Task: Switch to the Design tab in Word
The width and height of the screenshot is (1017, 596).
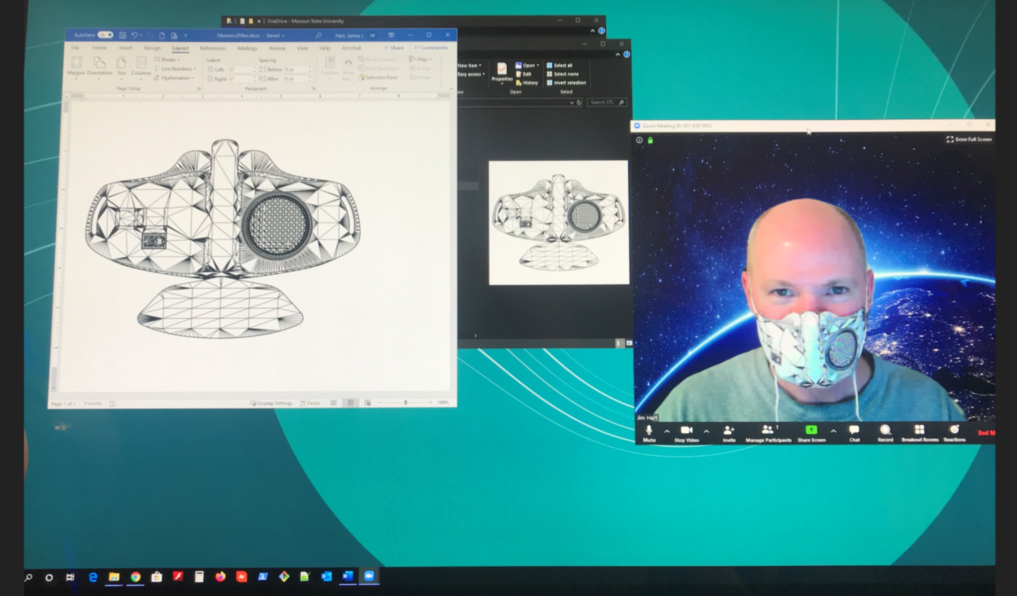Action: (x=152, y=48)
